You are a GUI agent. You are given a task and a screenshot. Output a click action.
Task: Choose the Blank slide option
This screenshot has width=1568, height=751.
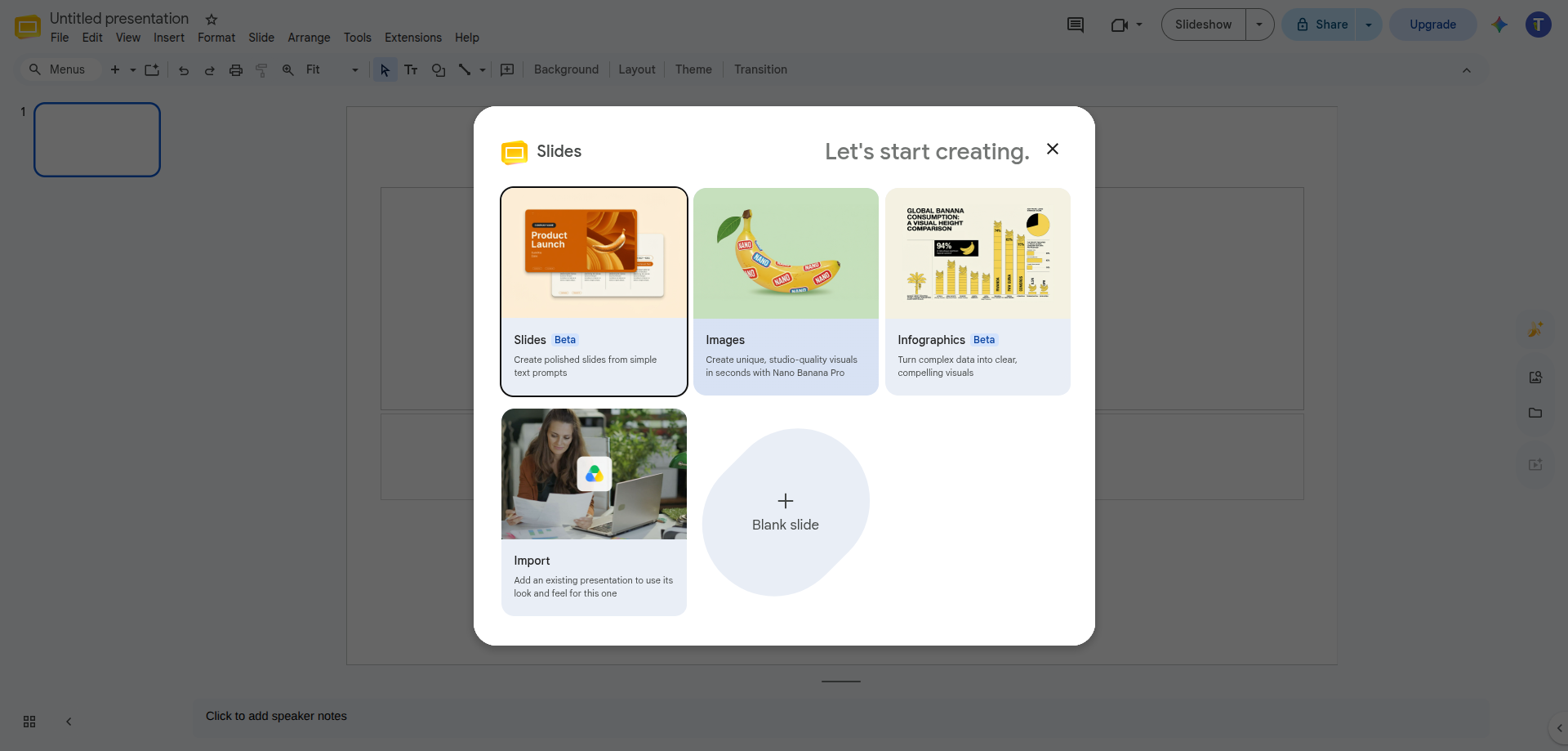(x=786, y=512)
